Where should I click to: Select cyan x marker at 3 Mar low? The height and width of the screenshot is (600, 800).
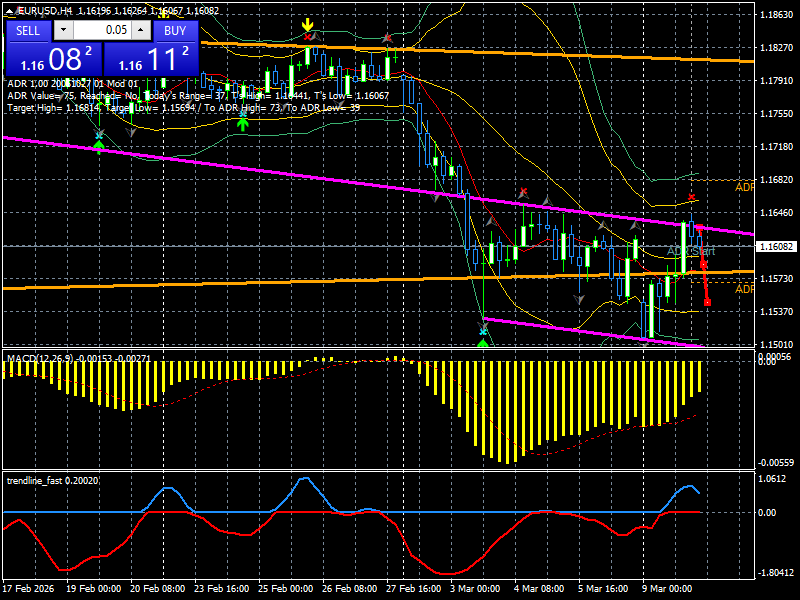click(x=483, y=332)
